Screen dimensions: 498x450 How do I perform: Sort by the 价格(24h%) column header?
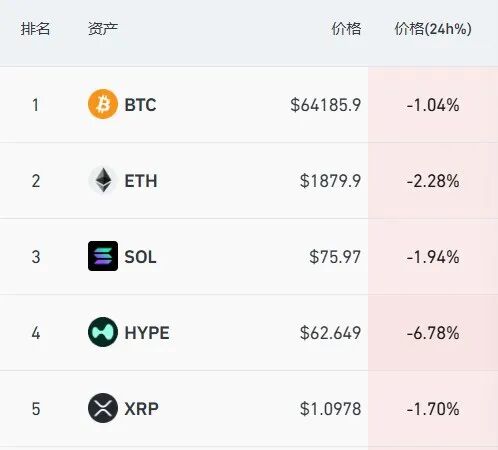click(x=433, y=29)
